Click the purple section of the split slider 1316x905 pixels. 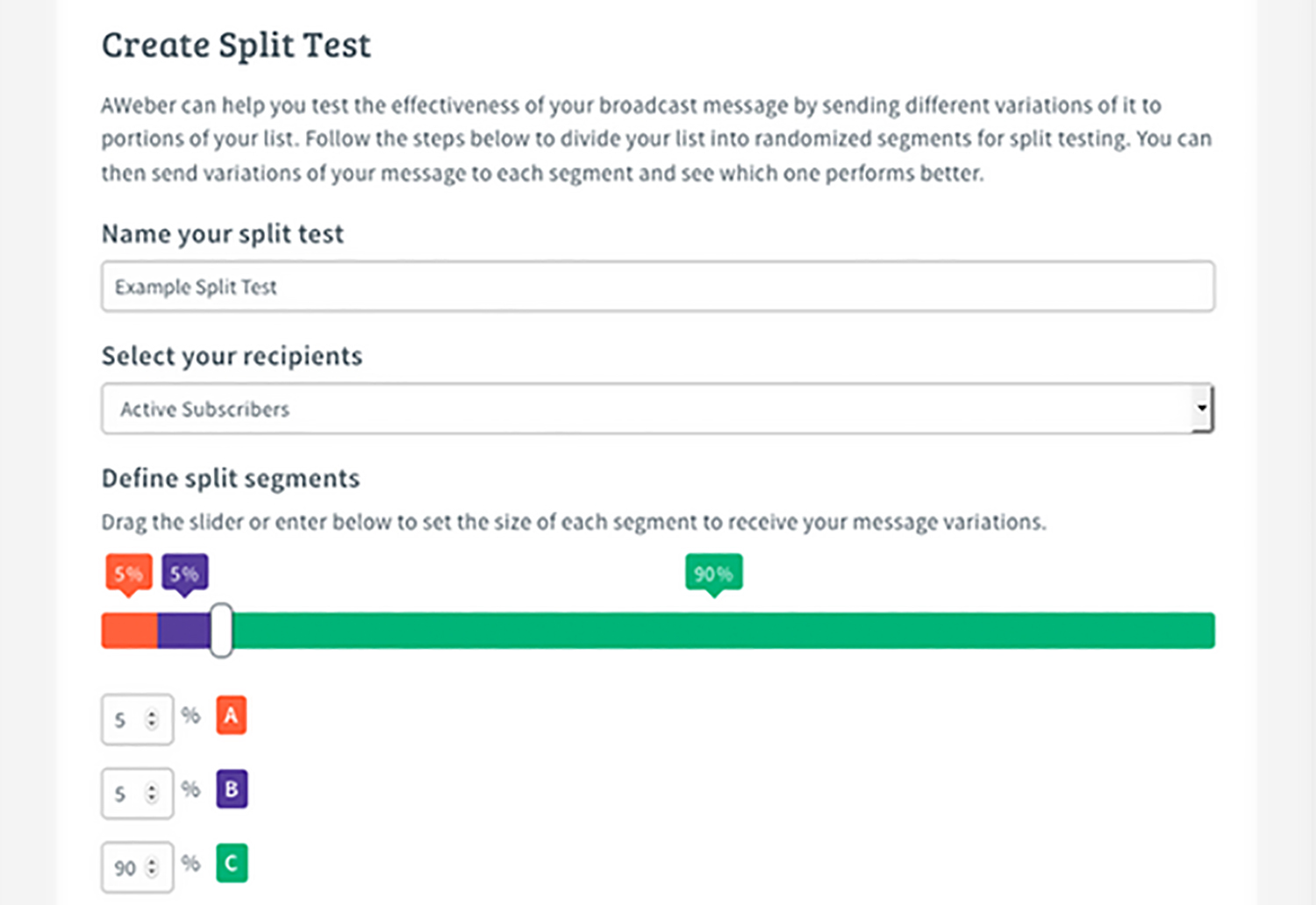coord(184,630)
